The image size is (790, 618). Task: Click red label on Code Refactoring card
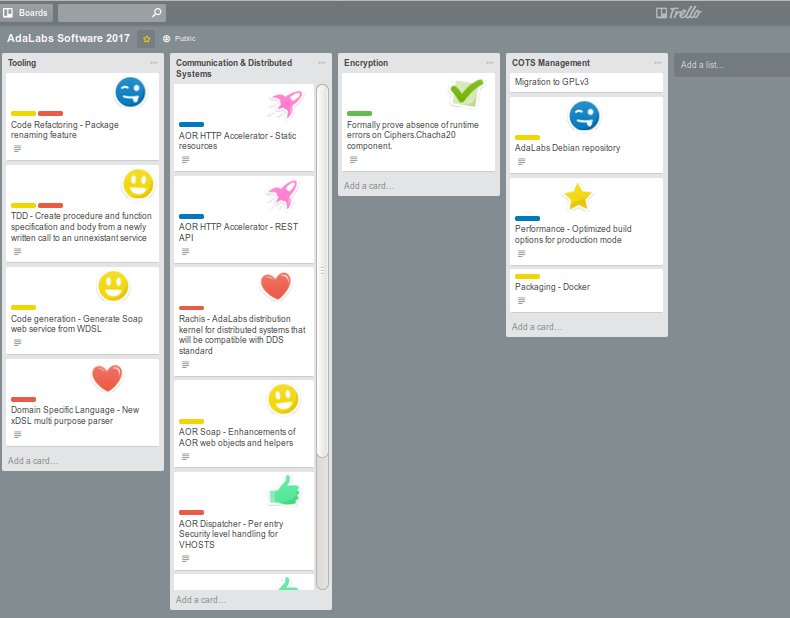pyautogui.click(x=50, y=113)
